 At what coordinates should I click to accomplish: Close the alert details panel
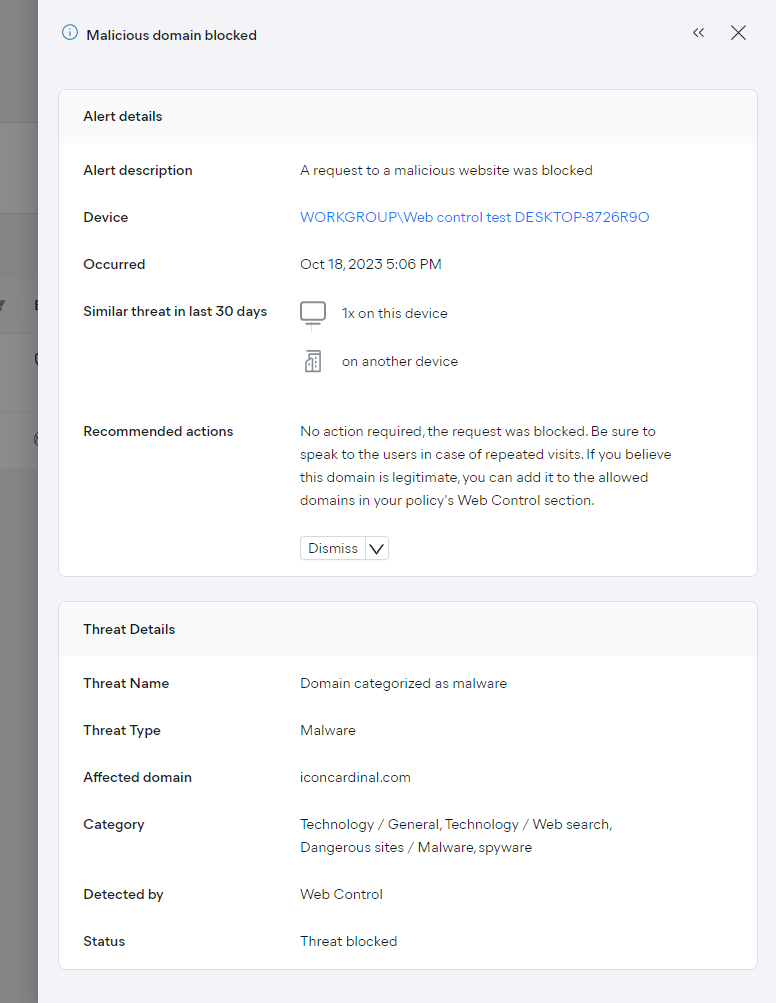[738, 33]
